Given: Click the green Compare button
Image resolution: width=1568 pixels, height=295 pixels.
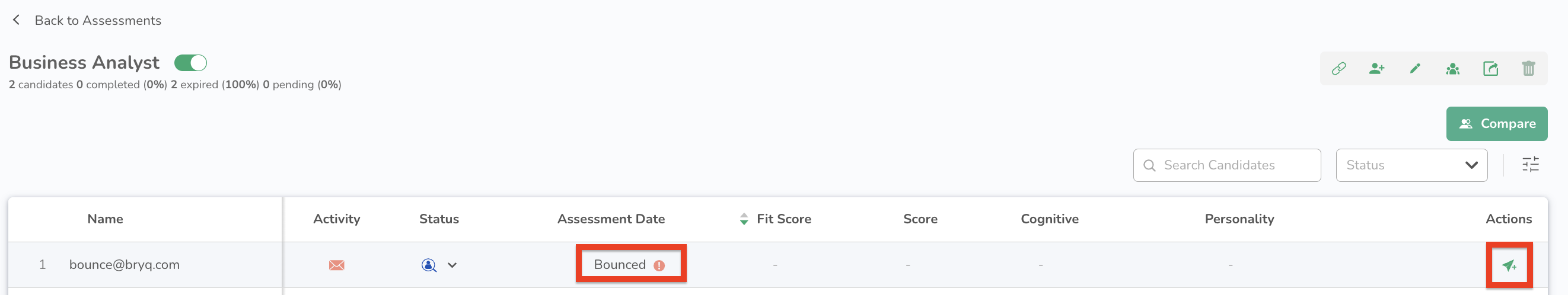Looking at the screenshot, I should [x=1496, y=124].
